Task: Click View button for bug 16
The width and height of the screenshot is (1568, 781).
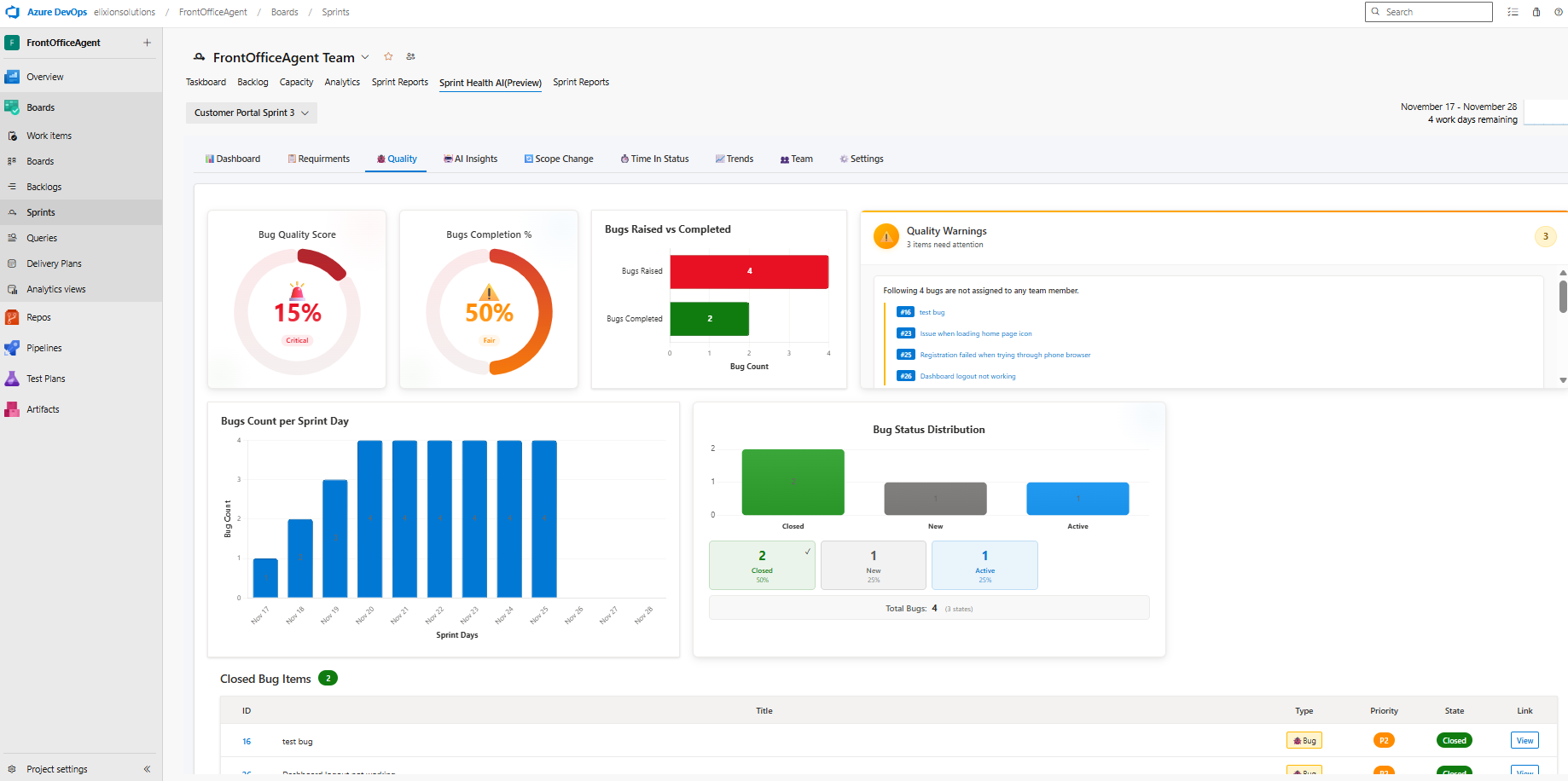Action: coord(1524,740)
